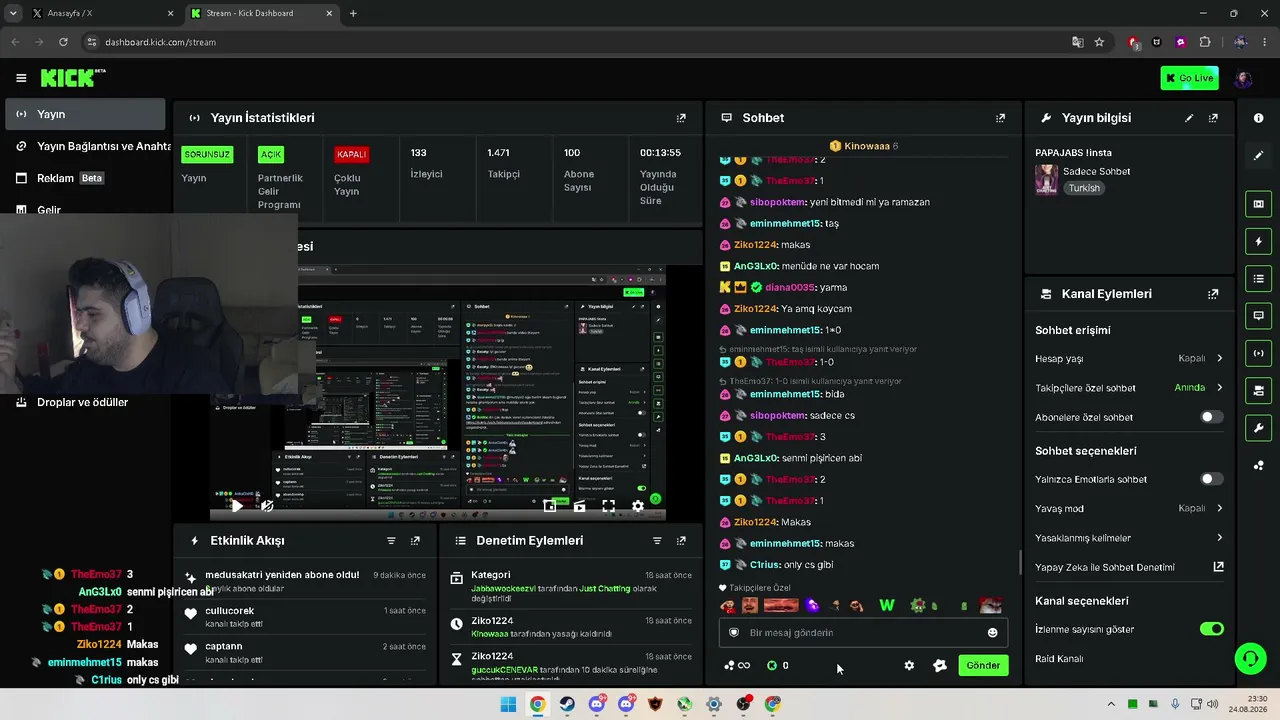
Task: Click the Bir mesaj gönderin message field
Action: click(863, 633)
